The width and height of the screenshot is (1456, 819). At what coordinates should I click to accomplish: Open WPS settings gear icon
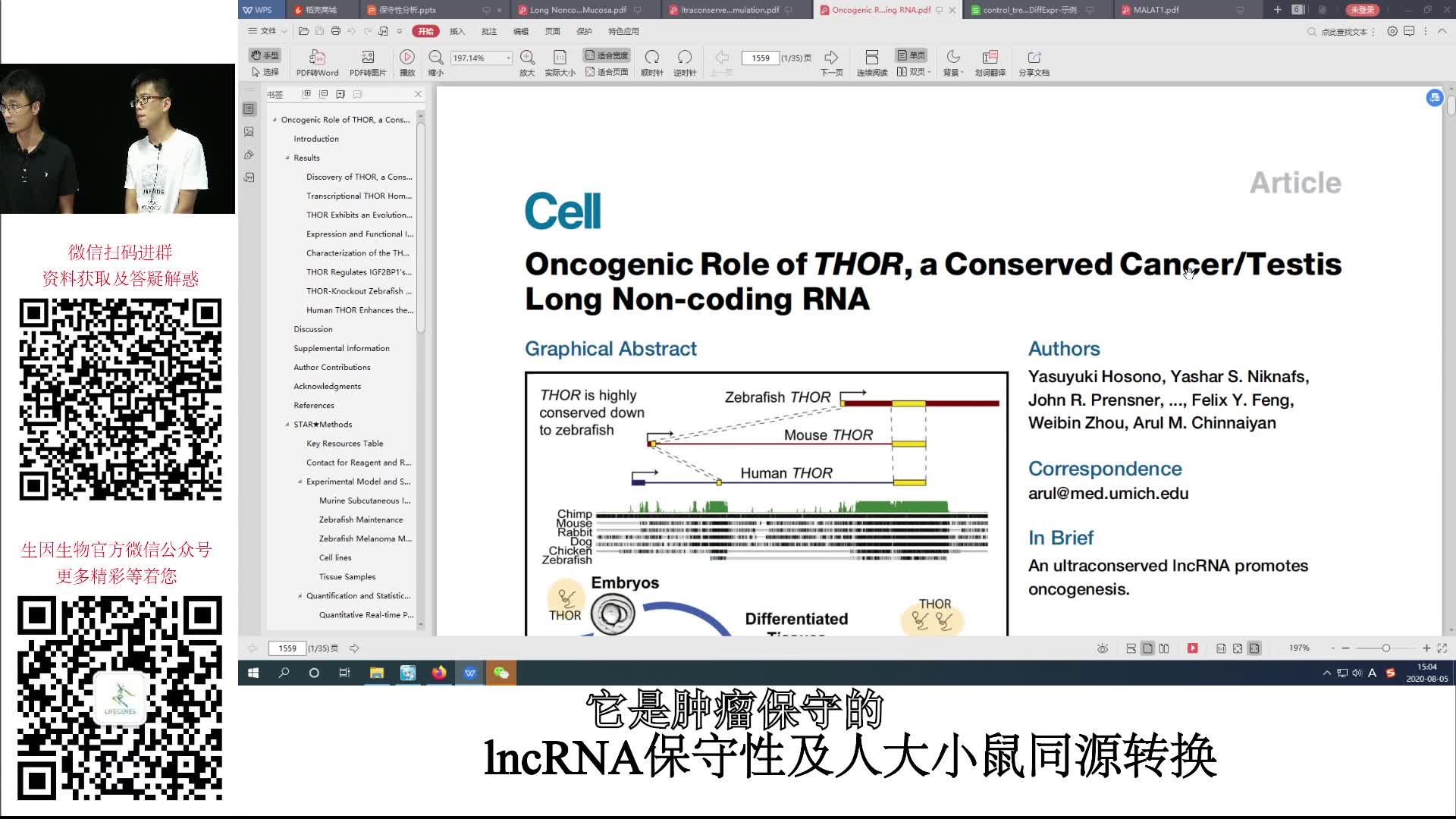tap(1392, 31)
